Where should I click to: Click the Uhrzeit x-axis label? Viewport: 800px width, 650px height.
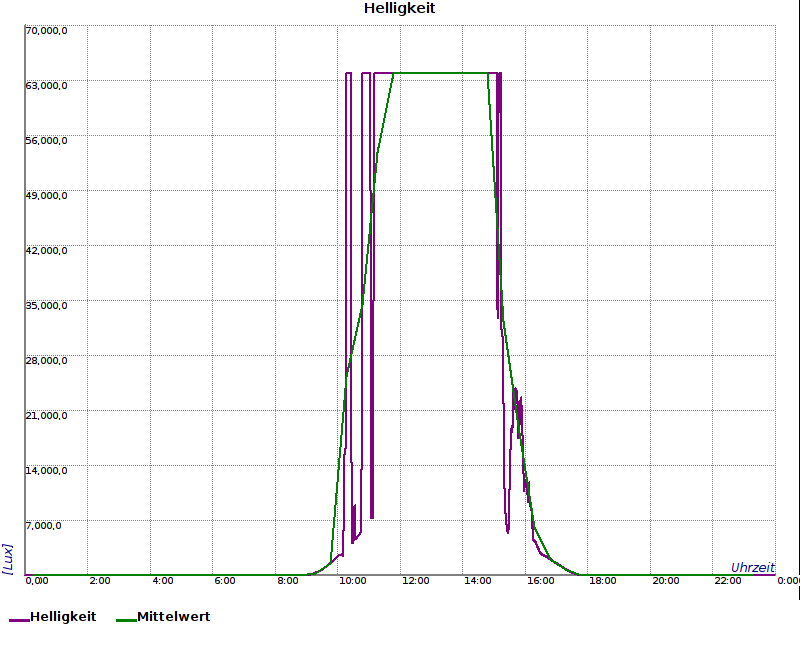point(753,567)
